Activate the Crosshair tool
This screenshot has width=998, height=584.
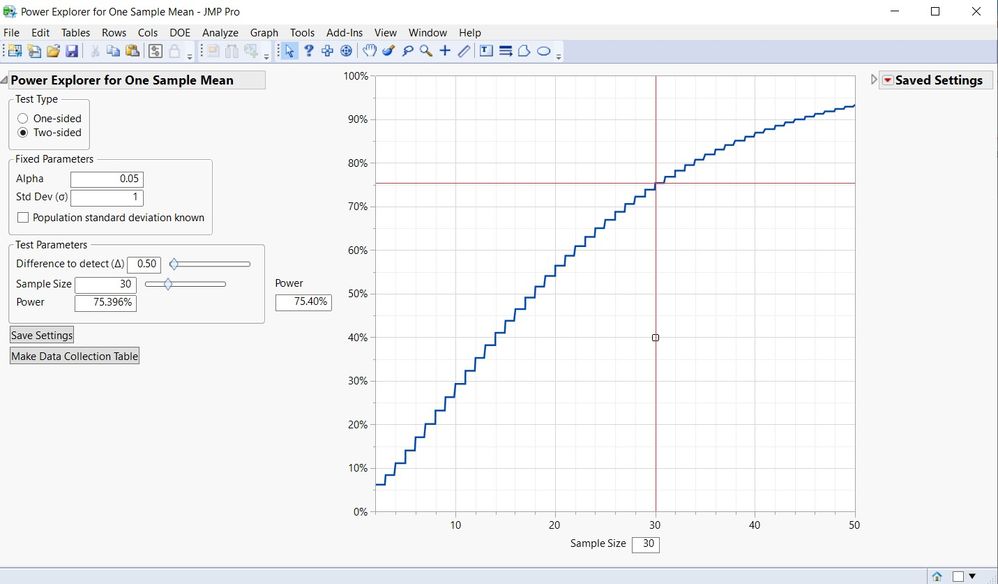445,50
